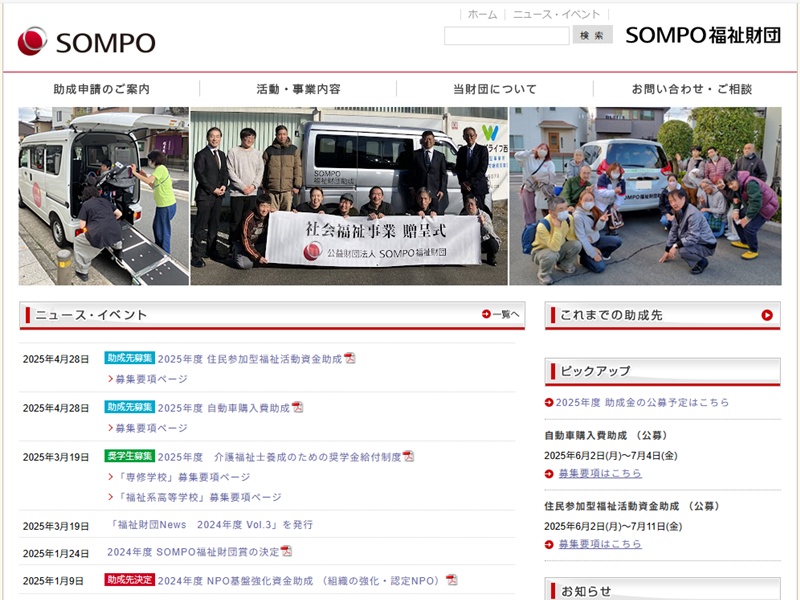
Task: Go to ニュース・イベント in top navigation
Action: (x=556, y=15)
